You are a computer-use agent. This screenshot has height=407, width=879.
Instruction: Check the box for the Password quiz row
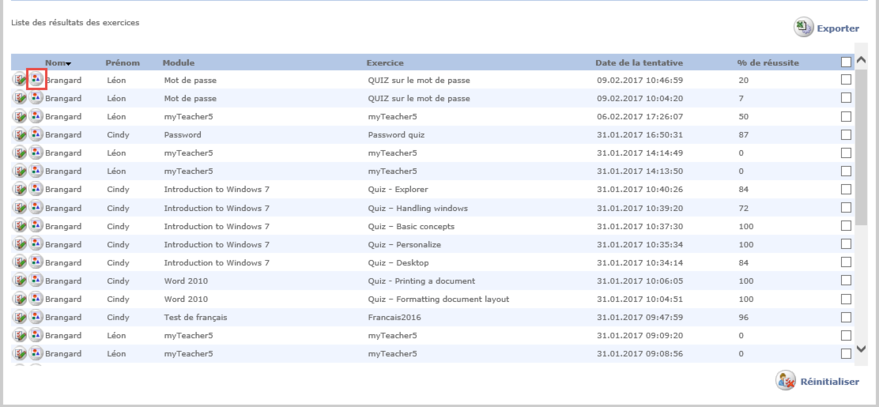[847, 135]
